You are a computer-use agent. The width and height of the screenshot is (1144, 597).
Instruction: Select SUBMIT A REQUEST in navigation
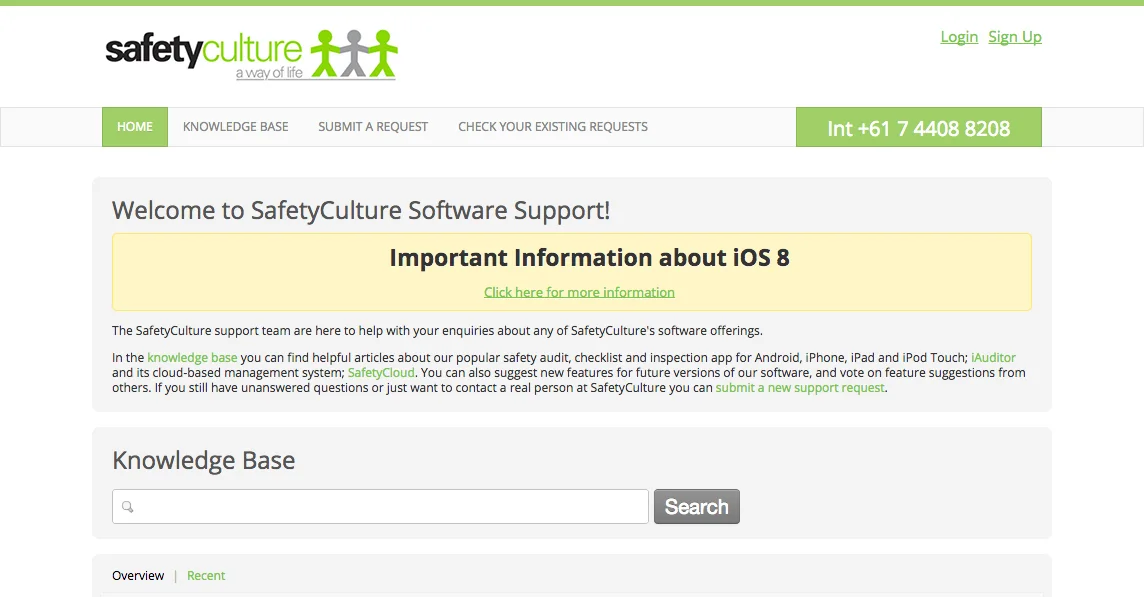click(x=373, y=127)
